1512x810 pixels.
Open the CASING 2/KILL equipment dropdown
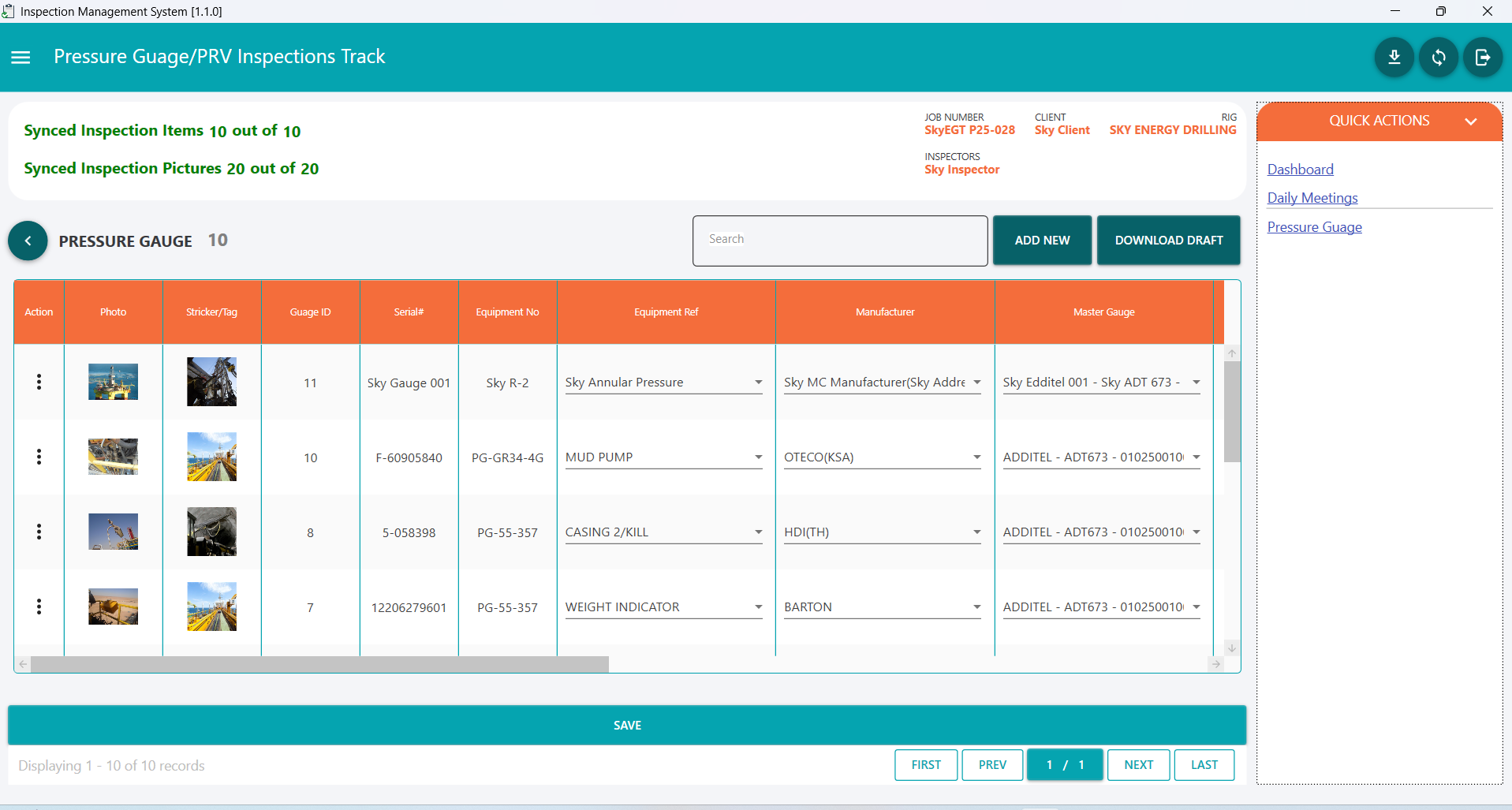tap(663, 532)
